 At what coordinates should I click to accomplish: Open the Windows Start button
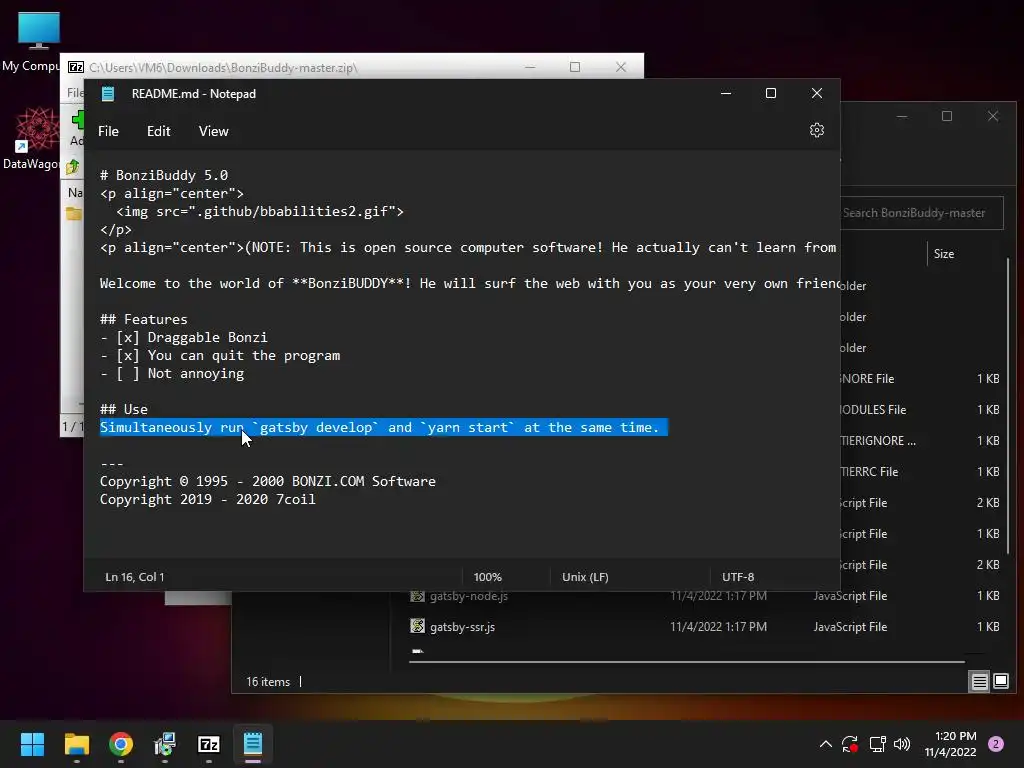click(x=32, y=744)
